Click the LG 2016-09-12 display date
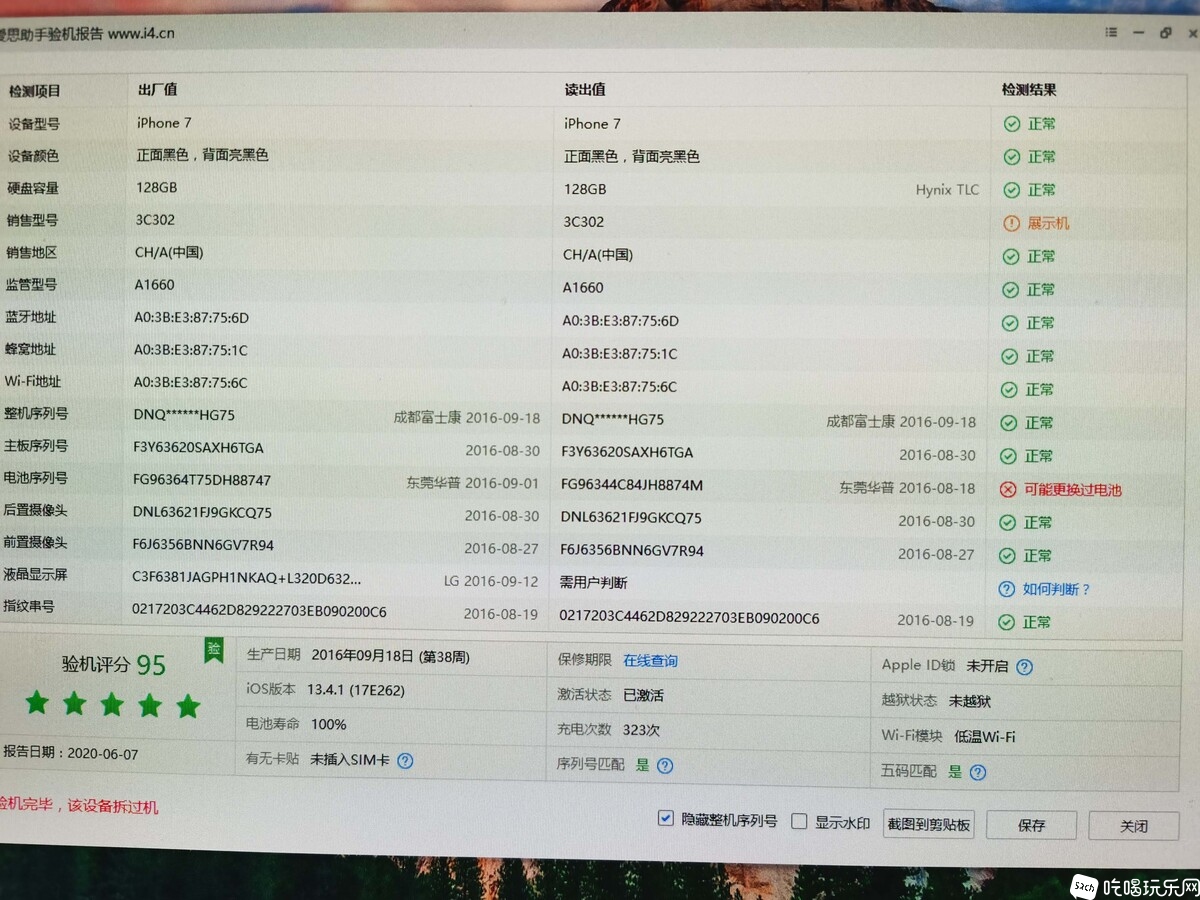This screenshot has width=1200, height=900. pos(491,581)
